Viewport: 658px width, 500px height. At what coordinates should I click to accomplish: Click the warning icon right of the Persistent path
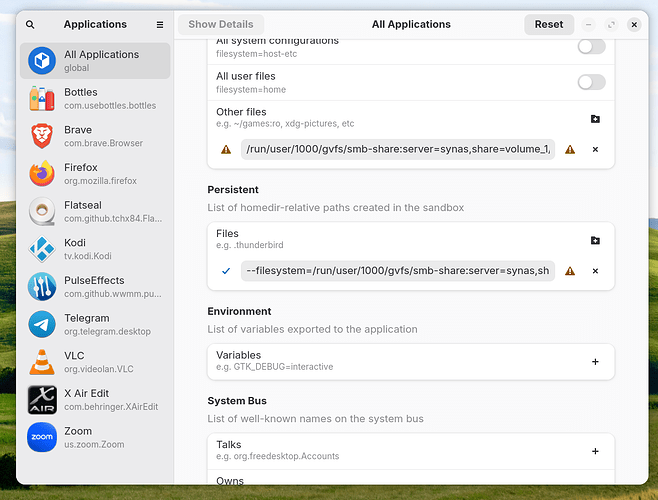(x=570, y=271)
